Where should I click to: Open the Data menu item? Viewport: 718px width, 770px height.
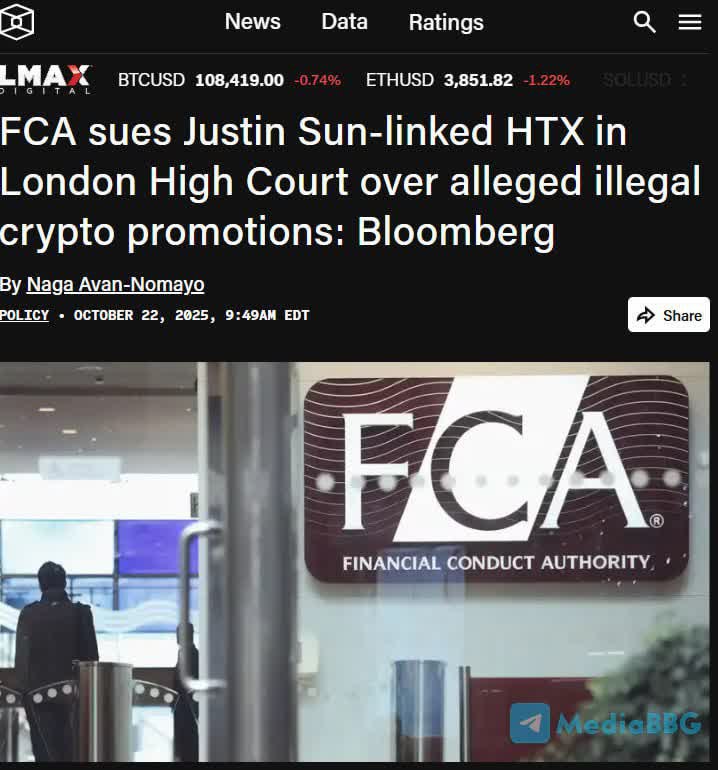tap(344, 22)
